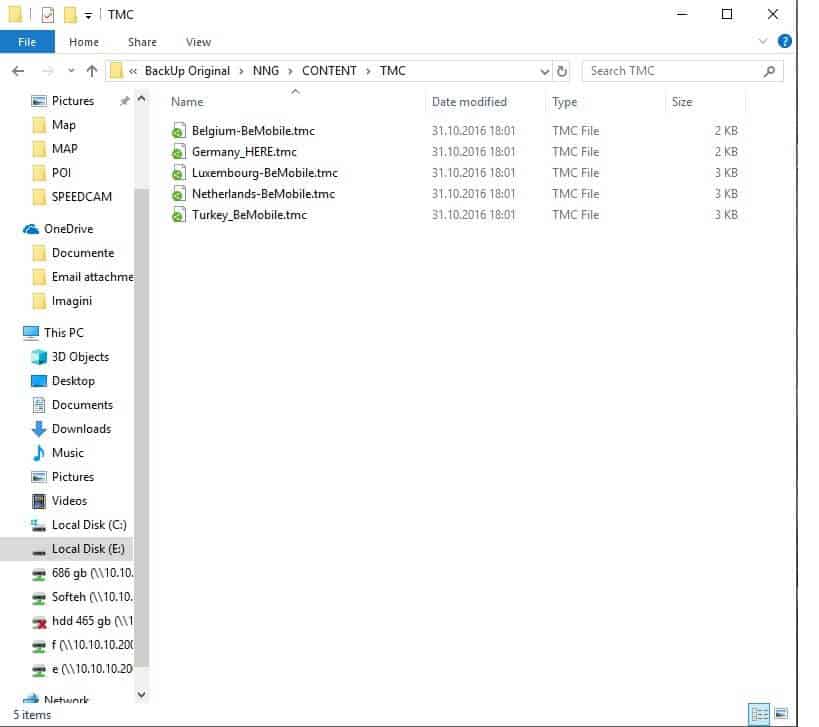Viewport: 819px width, 727px height.
Task: Click the NNG breadcrumb in address bar
Action: coord(265,71)
